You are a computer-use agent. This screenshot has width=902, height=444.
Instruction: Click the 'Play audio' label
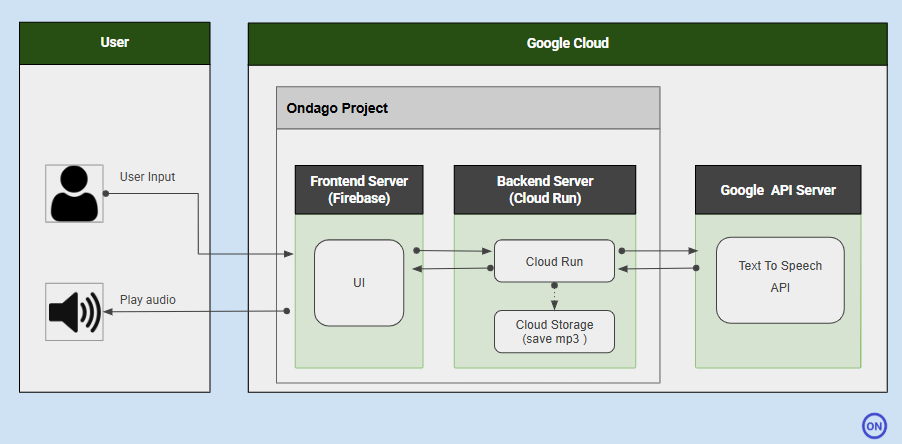pyautogui.click(x=148, y=300)
